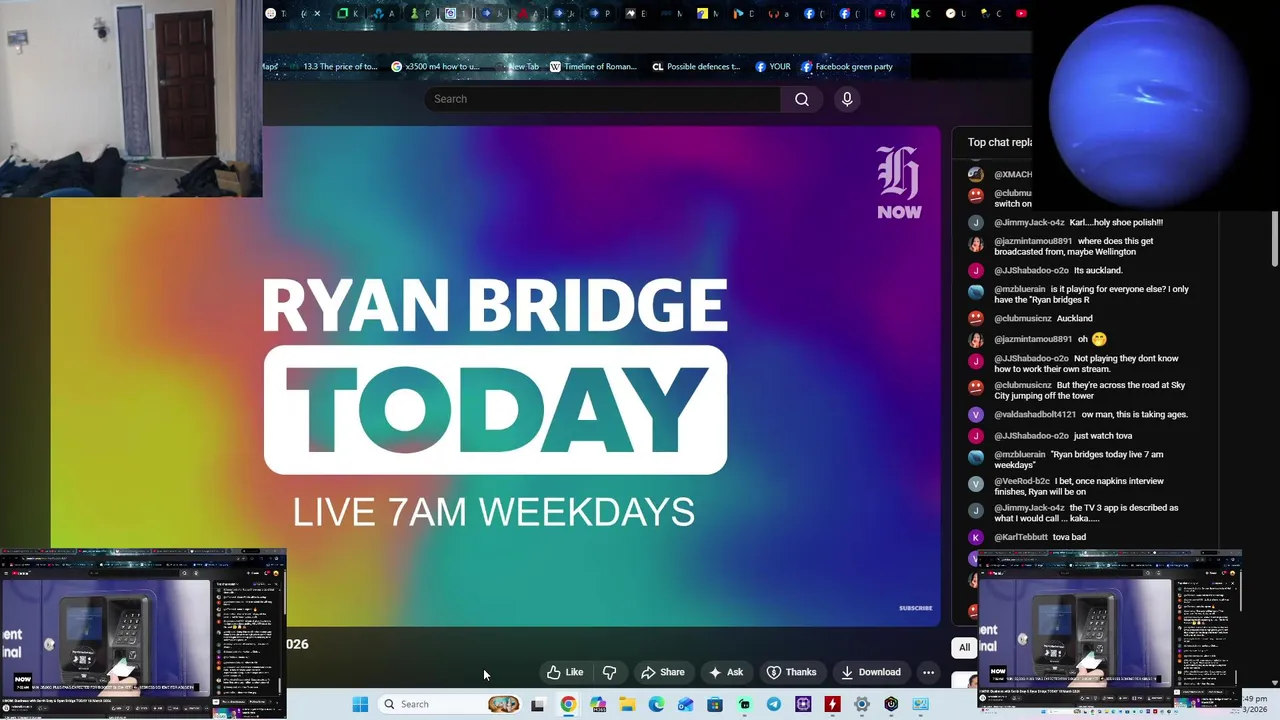
Task: Click the YouTube search magnifier button
Action: 802,99
